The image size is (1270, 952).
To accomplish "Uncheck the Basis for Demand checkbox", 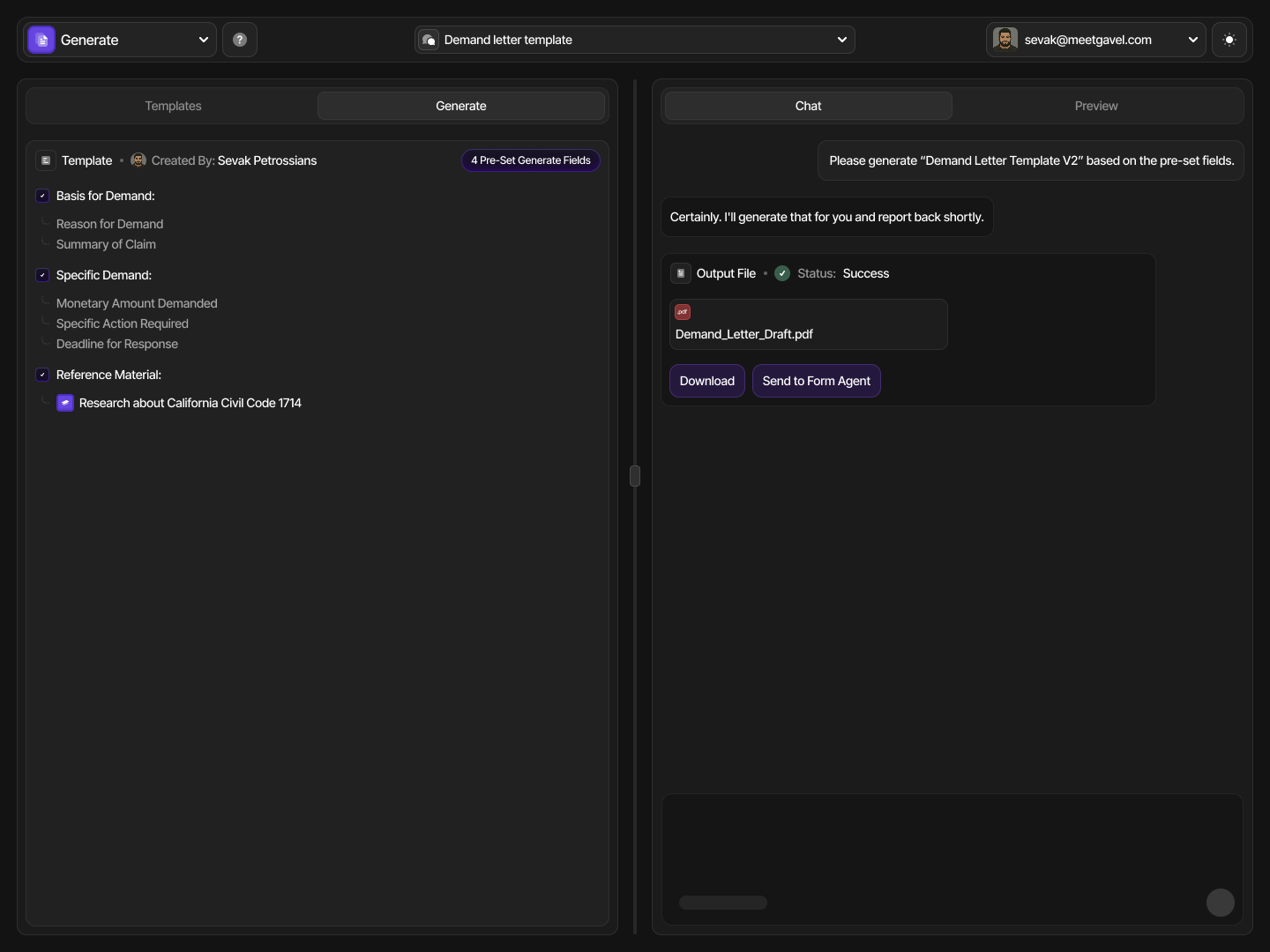I will pyautogui.click(x=41, y=196).
